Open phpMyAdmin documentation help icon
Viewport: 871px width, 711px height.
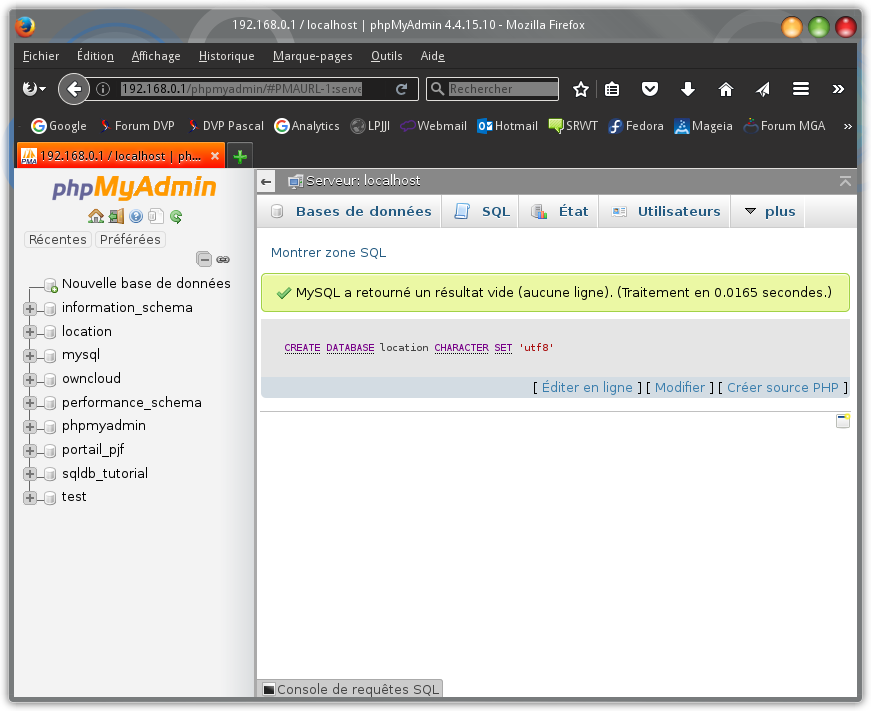tap(136, 216)
